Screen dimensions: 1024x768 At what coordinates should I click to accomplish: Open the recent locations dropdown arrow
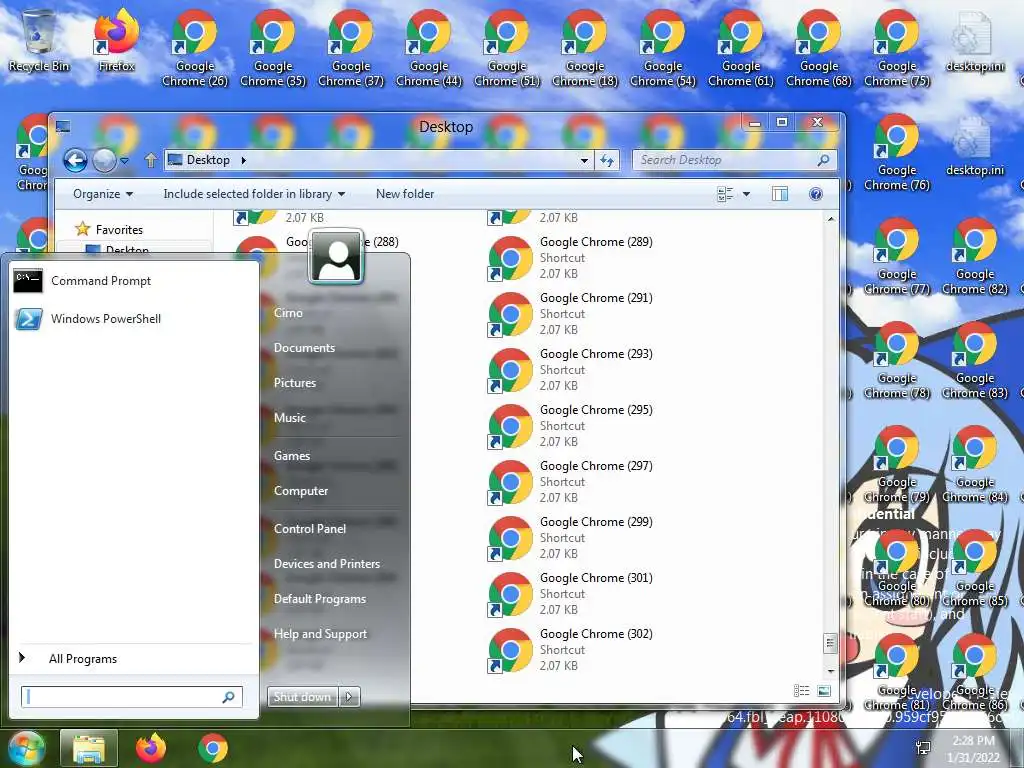click(124, 160)
